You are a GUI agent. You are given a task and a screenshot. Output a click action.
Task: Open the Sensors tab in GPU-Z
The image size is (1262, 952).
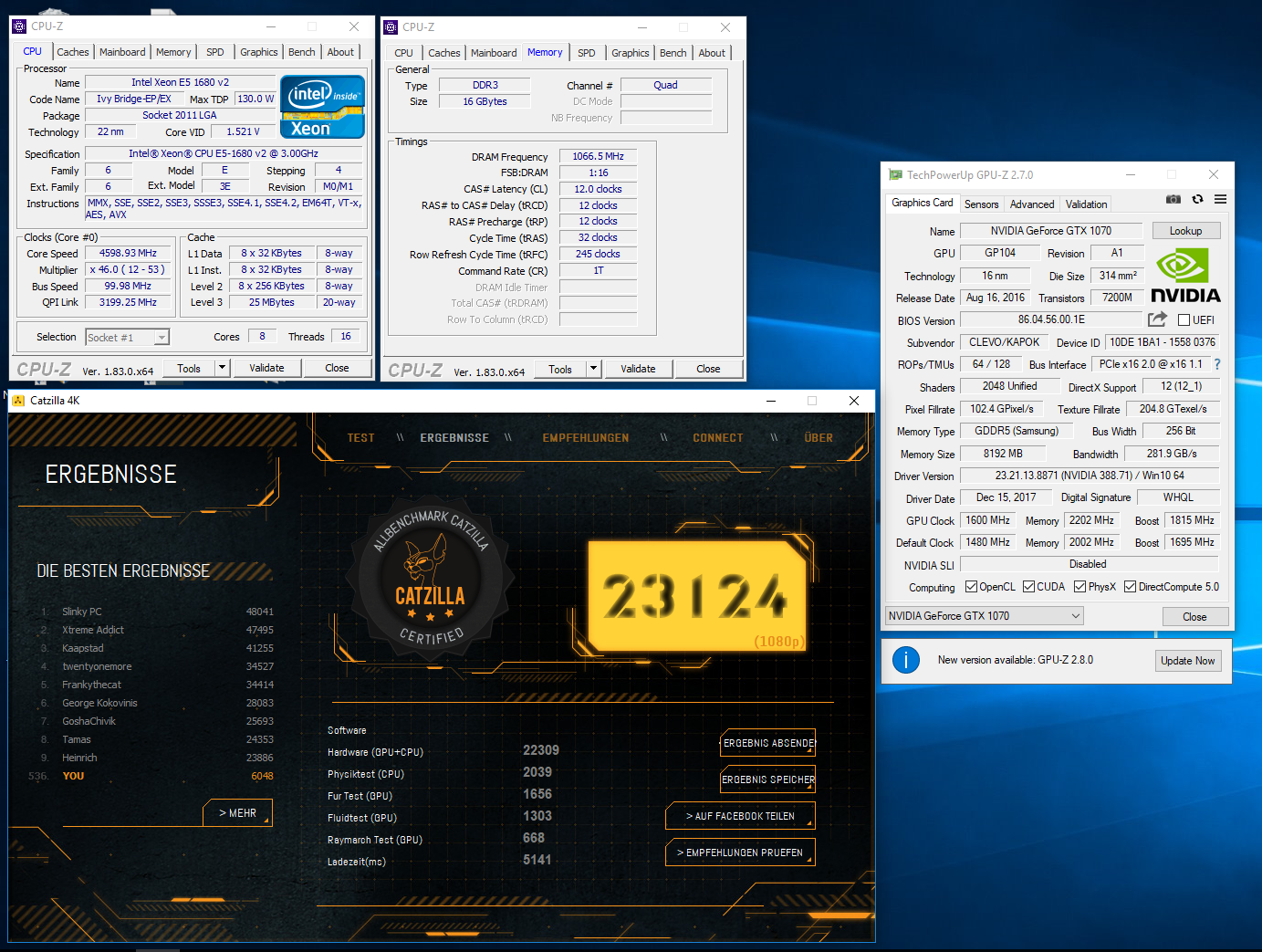[981, 204]
